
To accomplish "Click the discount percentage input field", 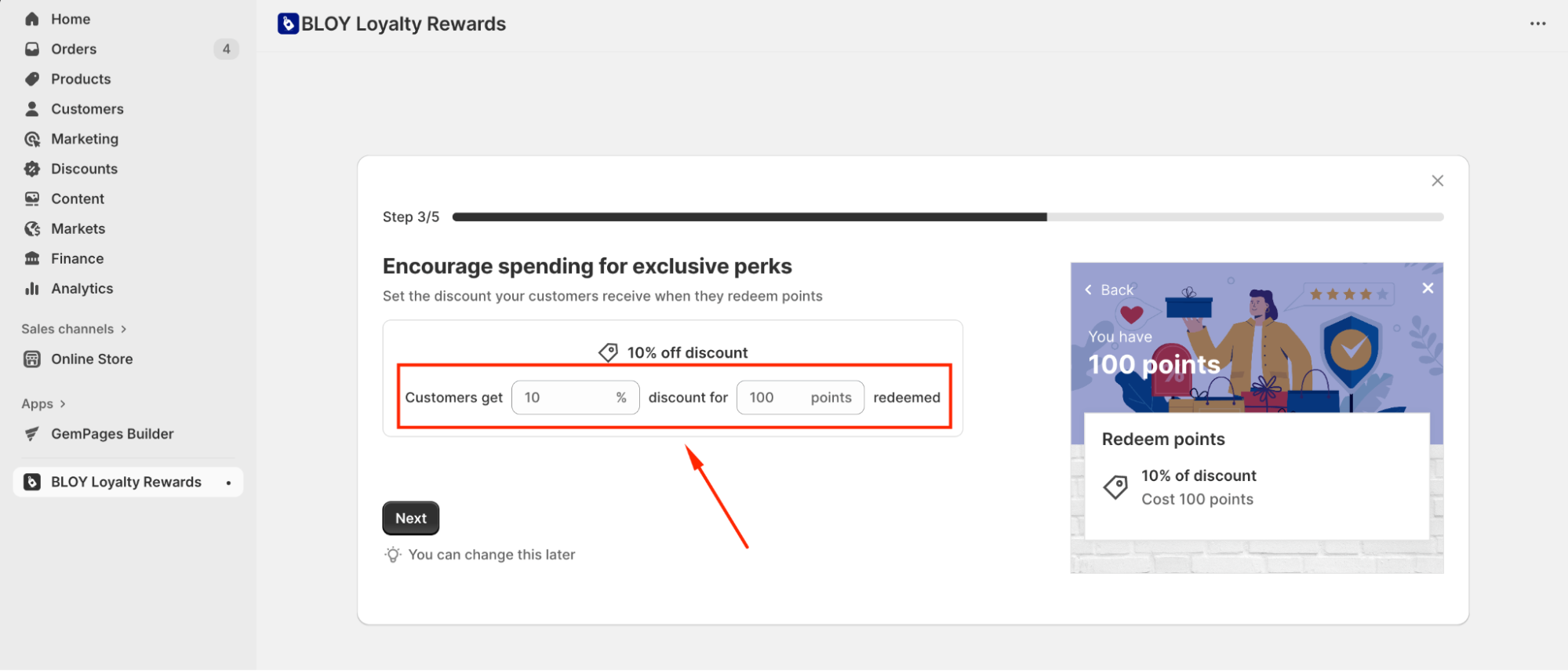I will coord(565,398).
